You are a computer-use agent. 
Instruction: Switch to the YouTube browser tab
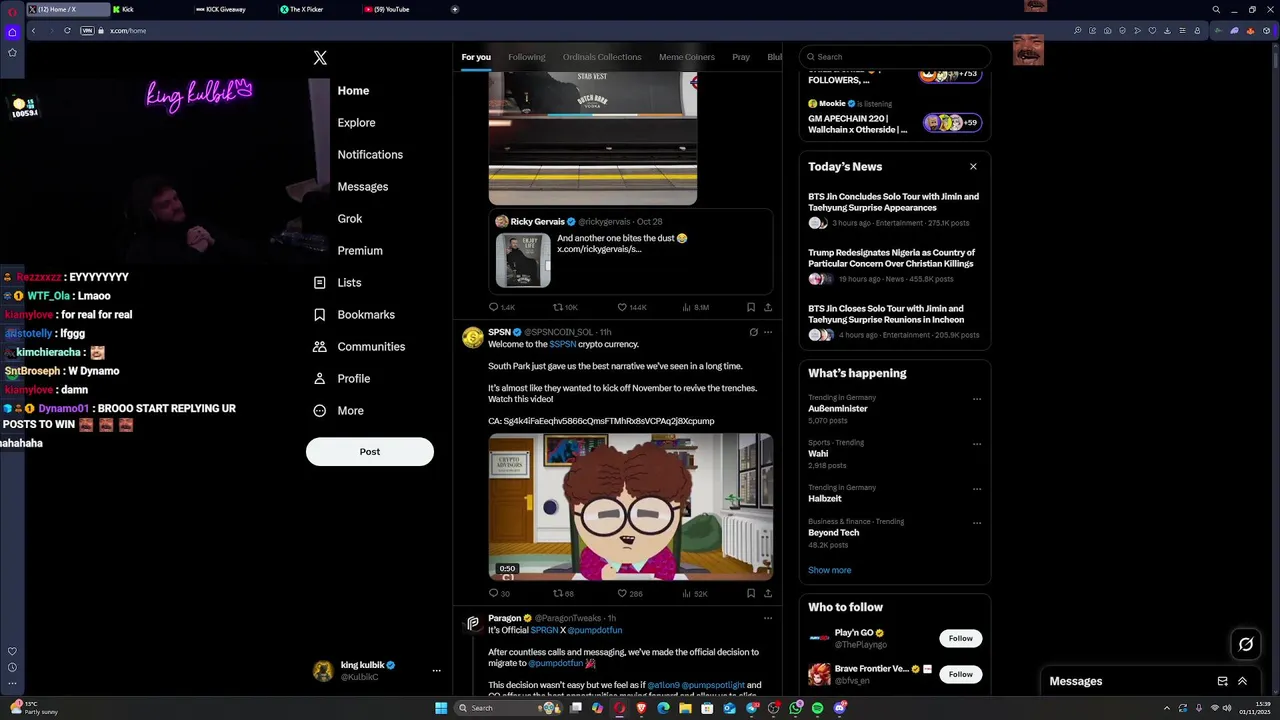pyautogui.click(x=402, y=9)
